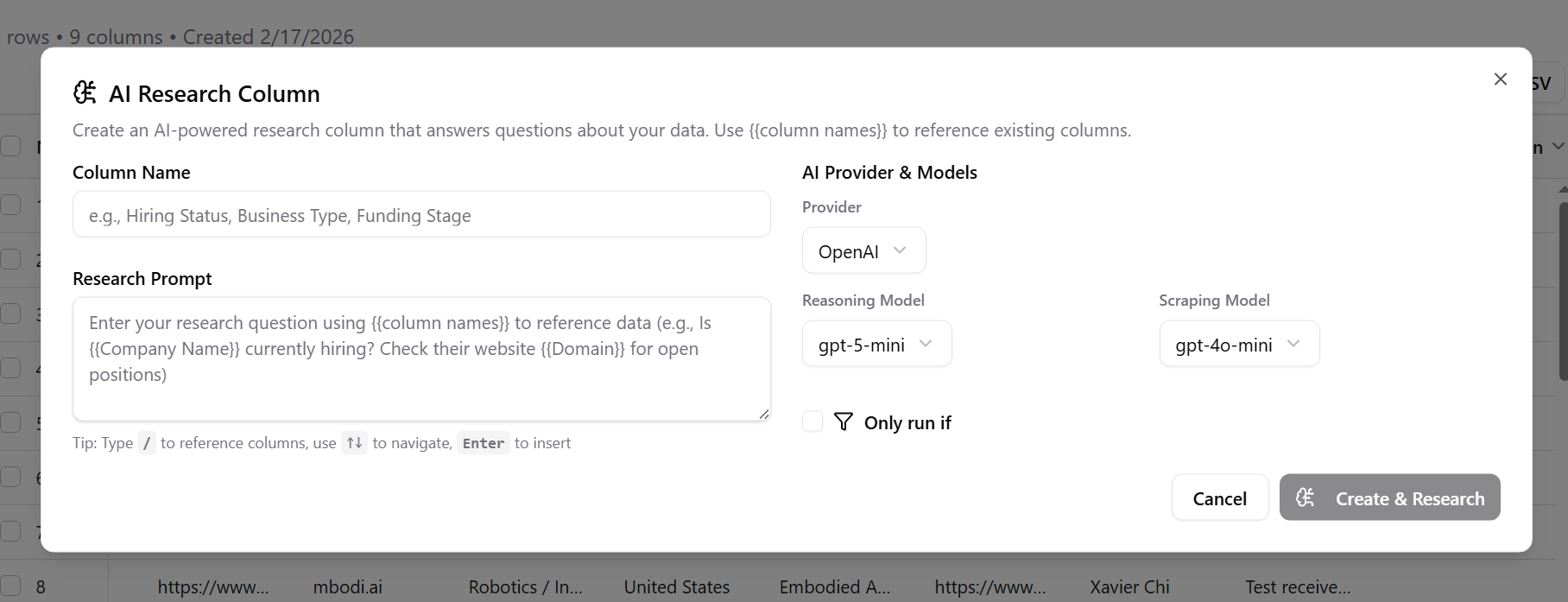
Task: Click the brain icon on Create & Research
Action: pyautogui.click(x=1306, y=497)
